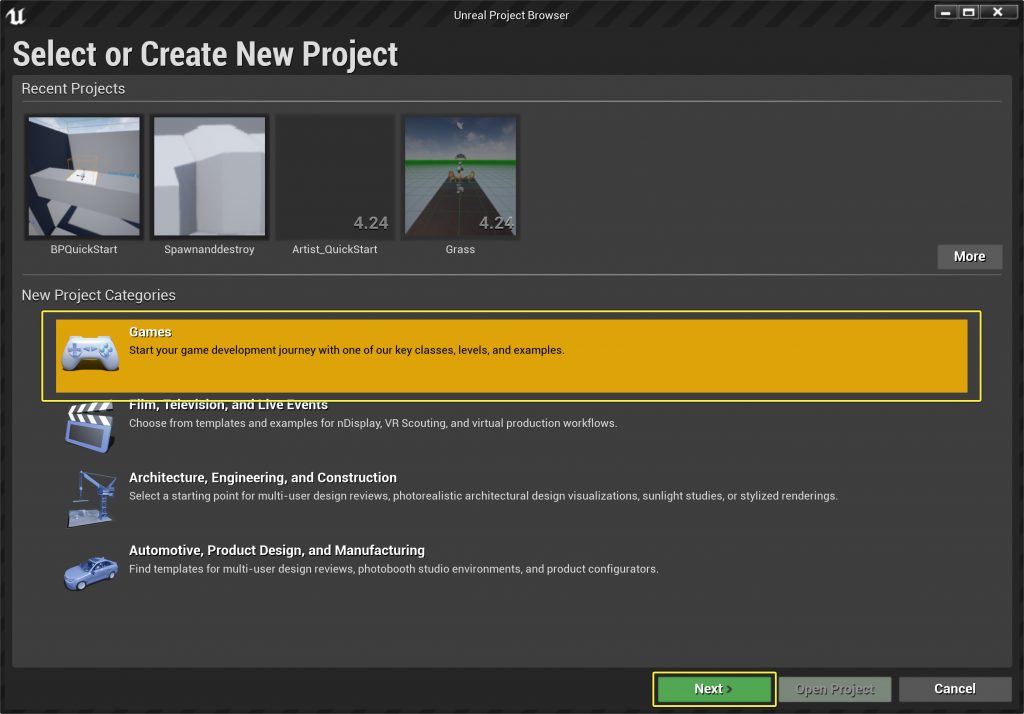
Task: Choose Film, Television, and Live Events category
Action: click(x=228, y=405)
